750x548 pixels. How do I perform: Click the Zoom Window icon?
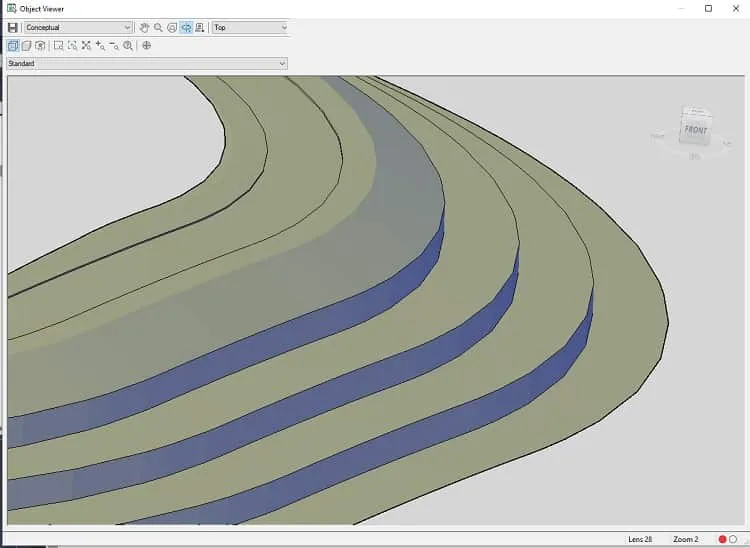(x=59, y=45)
